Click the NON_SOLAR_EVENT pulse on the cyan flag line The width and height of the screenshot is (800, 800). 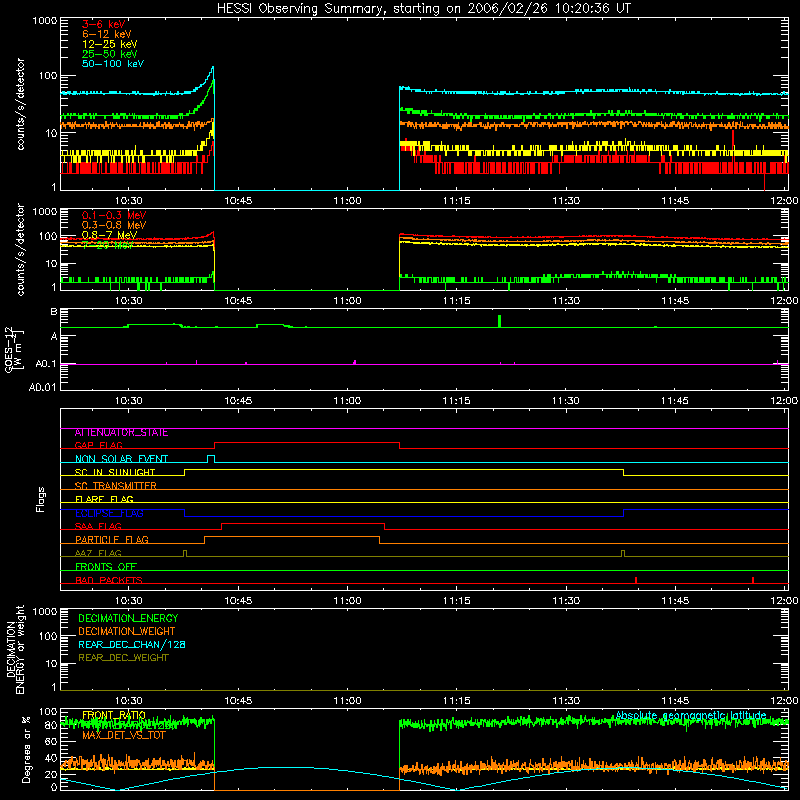(x=211, y=459)
